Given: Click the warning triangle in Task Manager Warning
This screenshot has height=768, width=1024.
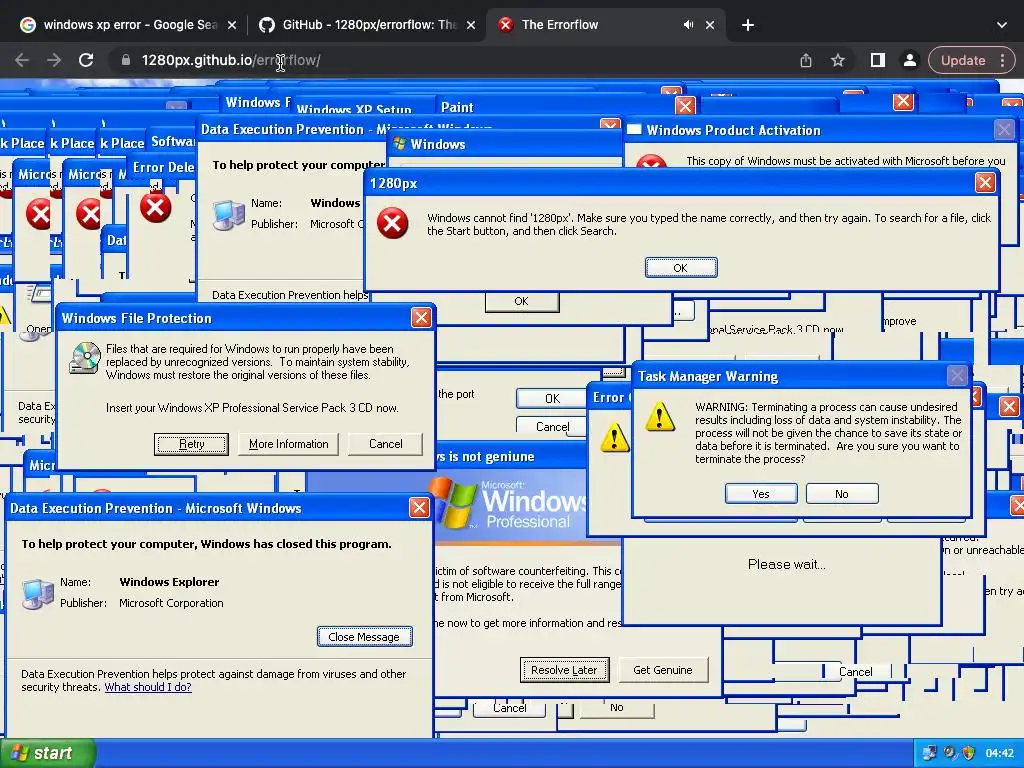Looking at the screenshot, I should [x=660, y=417].
